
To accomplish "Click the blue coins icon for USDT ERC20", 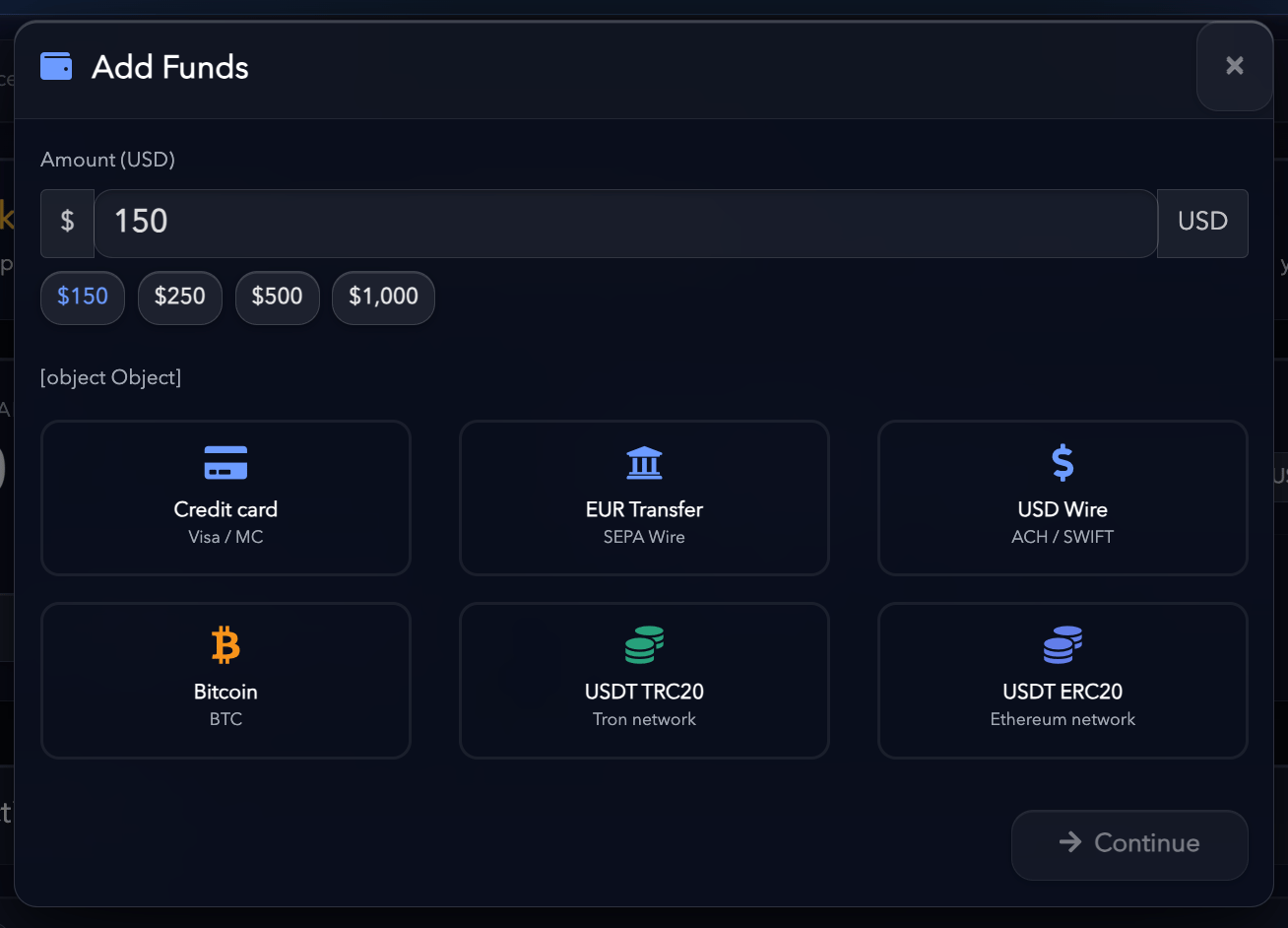I will [1063, 645].
